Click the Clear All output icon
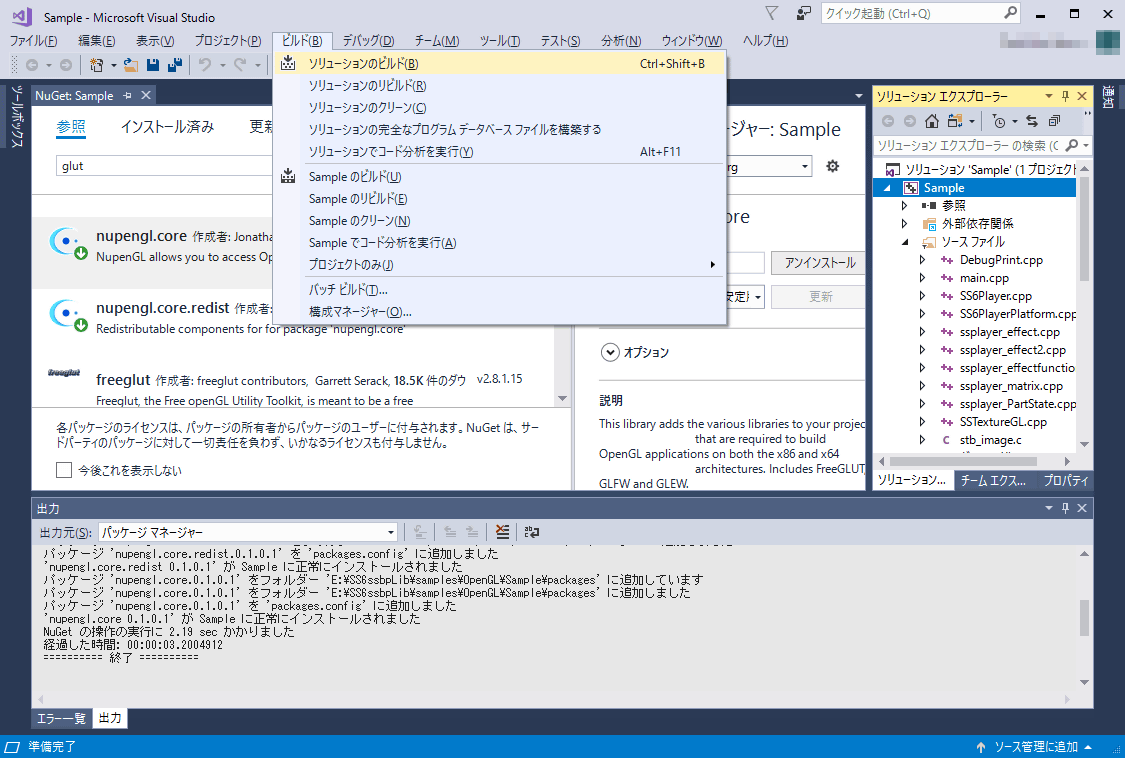The width and height of the screenshot is (1125, 758). pos(502,532)
